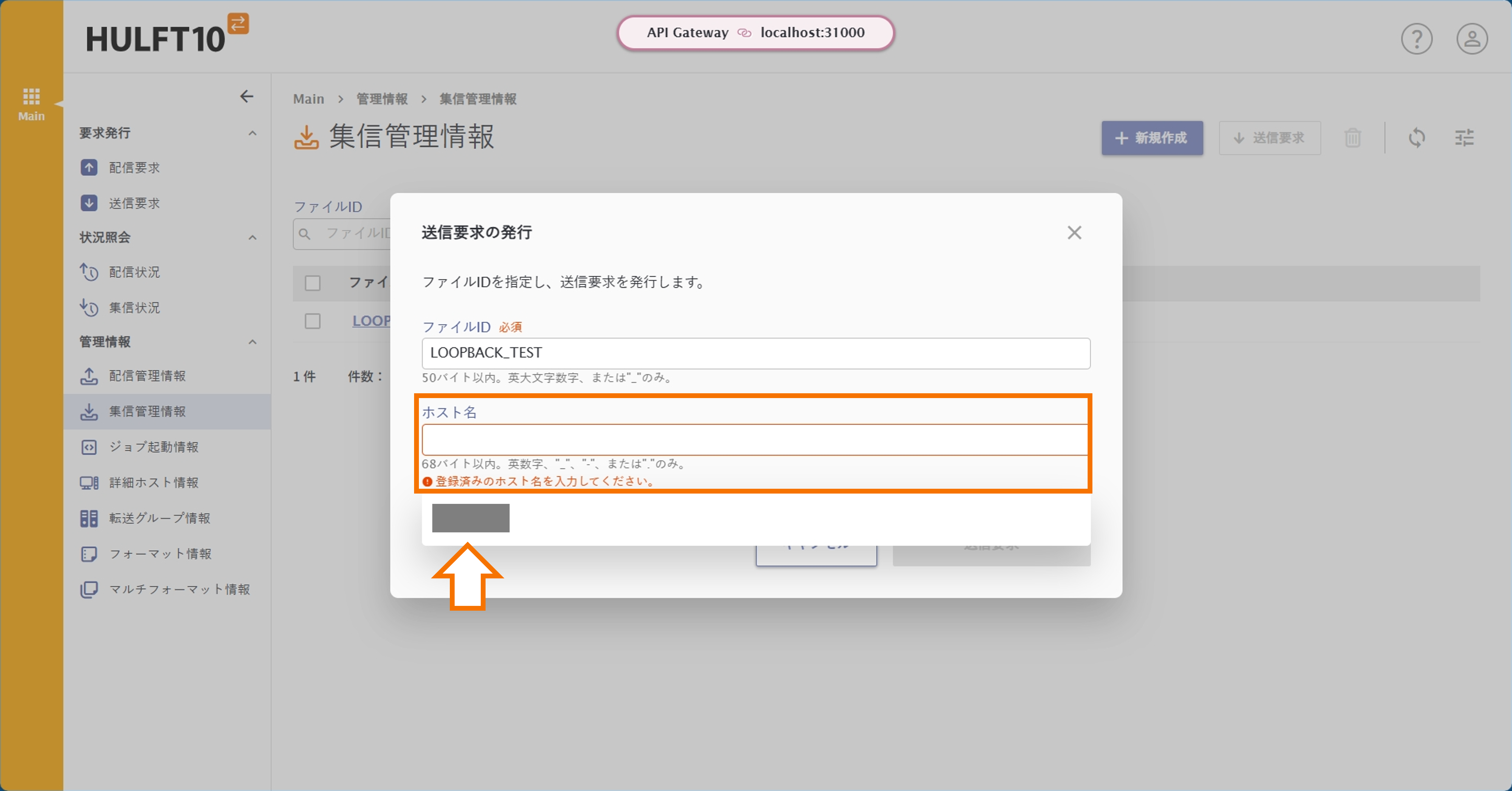Toggle the header select-all checkbox
The width and height of the screenshot is (1512, 791).
point(312,283)
